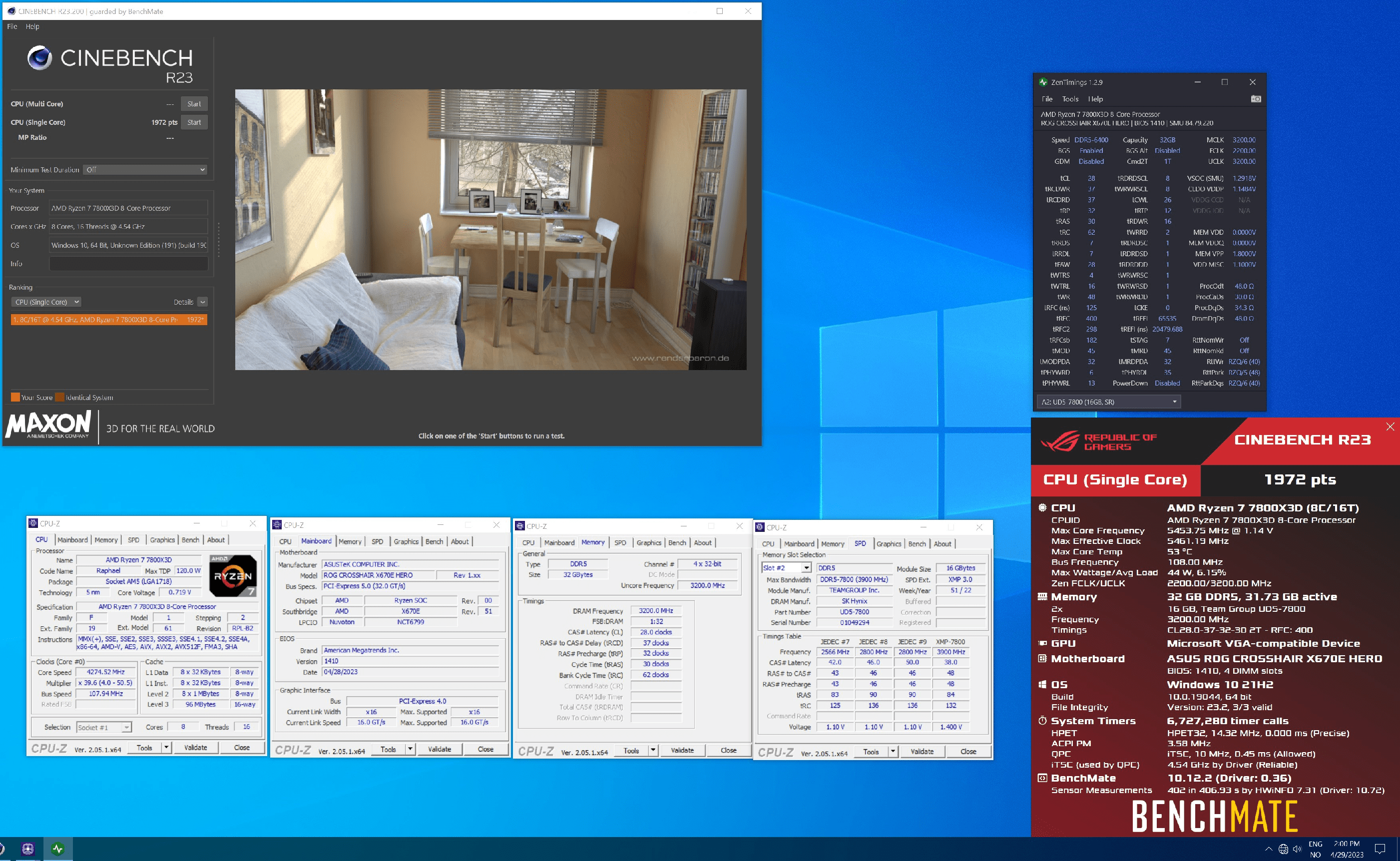The width and height of the screenshot is (1400, 861).
Task: Switch to Graphics tab in CPU-Z Memory window
Action: [648, 543]
